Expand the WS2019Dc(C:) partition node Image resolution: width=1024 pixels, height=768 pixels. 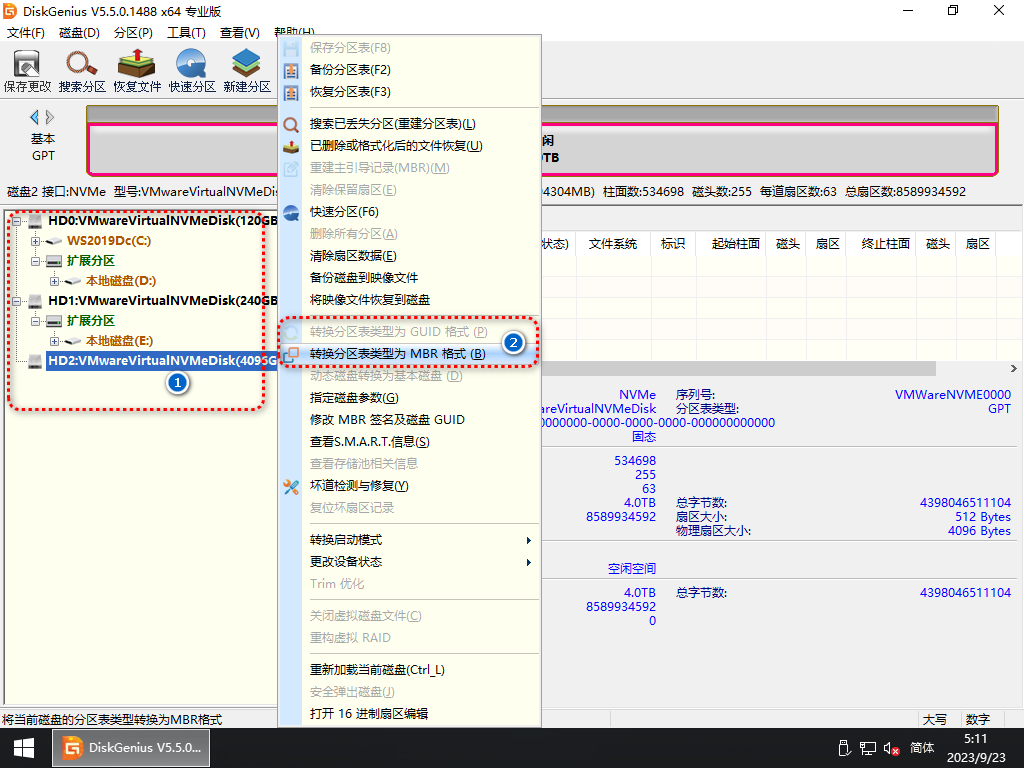pyautogui.click(x=36, y=241)
